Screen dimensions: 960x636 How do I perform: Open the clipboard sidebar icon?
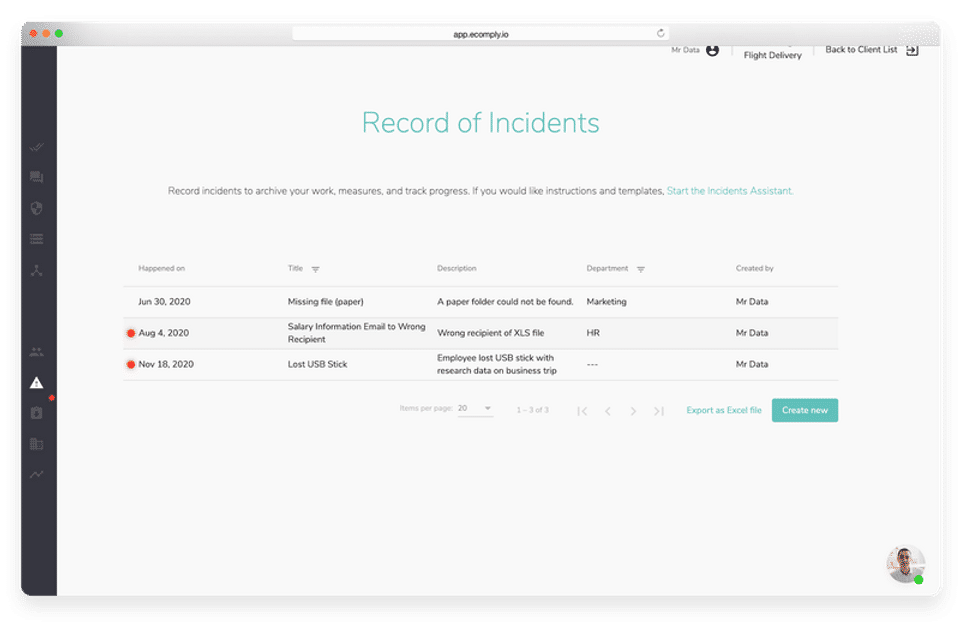(x=37, y=413)
